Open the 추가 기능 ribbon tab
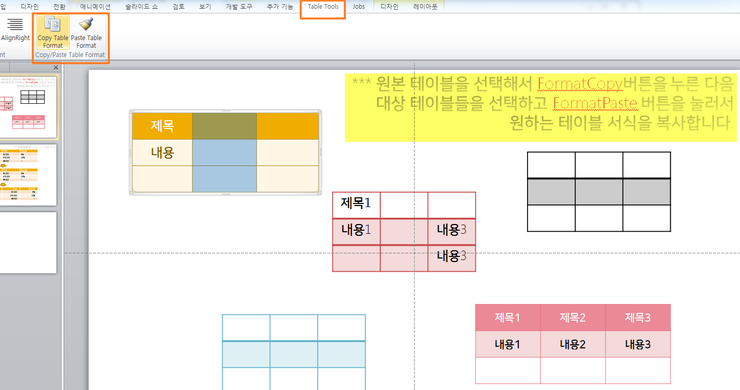The image size is (740, 390). [280, 7]
